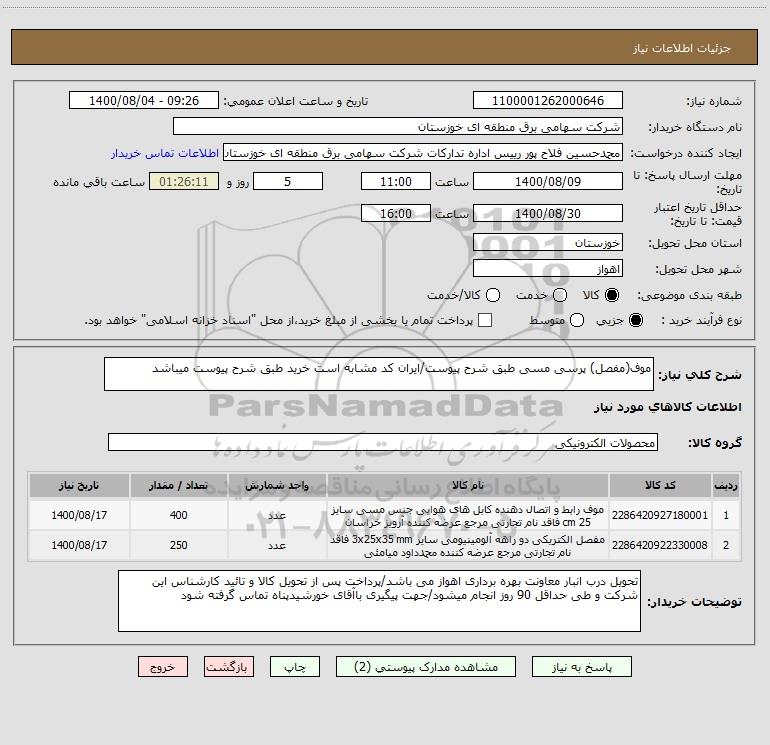Viewport: 770px width, 745px height.
Task: Select the خدمت radio button
Action: tap(560, 295)
